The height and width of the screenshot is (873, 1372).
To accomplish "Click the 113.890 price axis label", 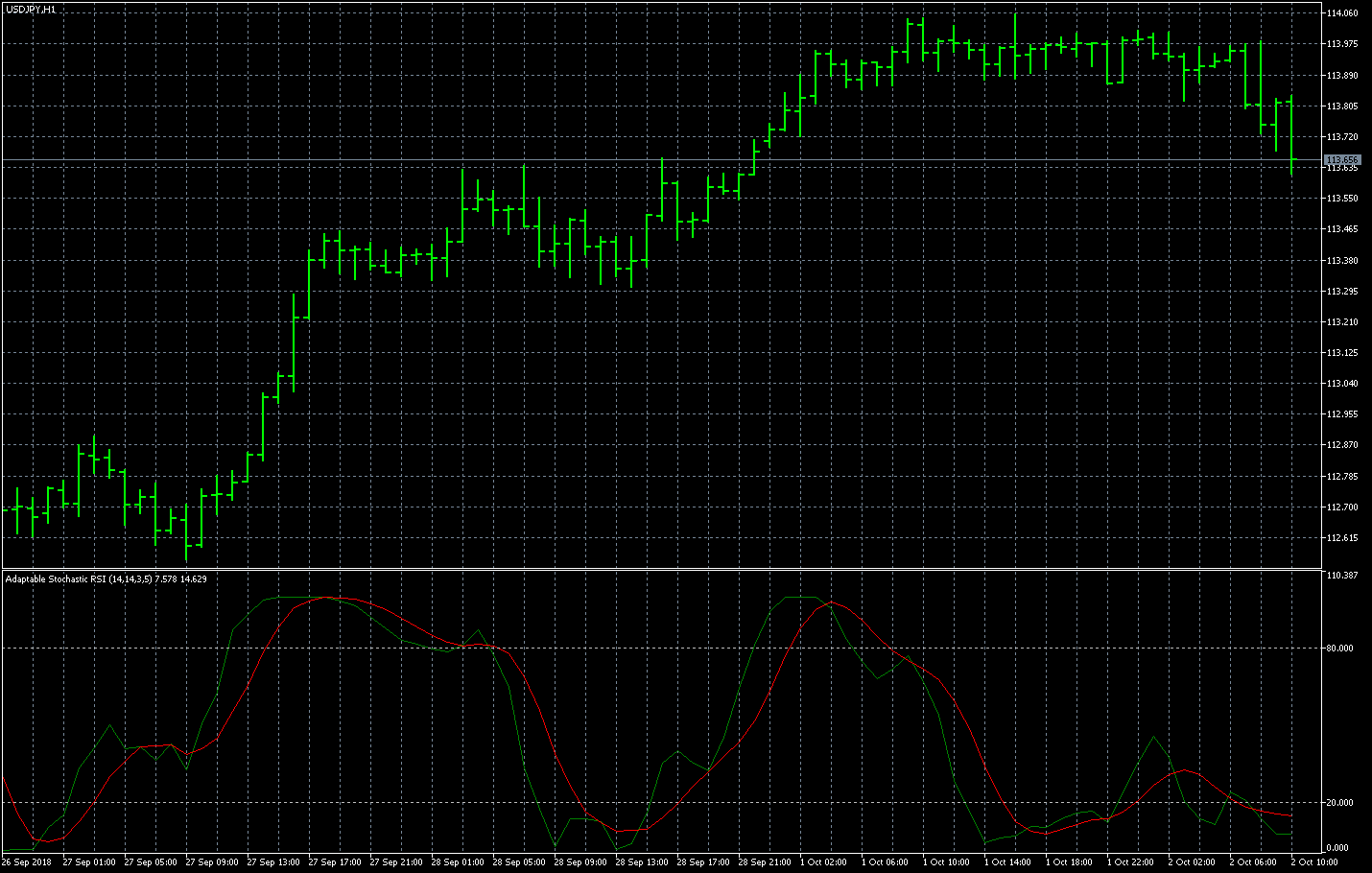I will coord(1342,75).
